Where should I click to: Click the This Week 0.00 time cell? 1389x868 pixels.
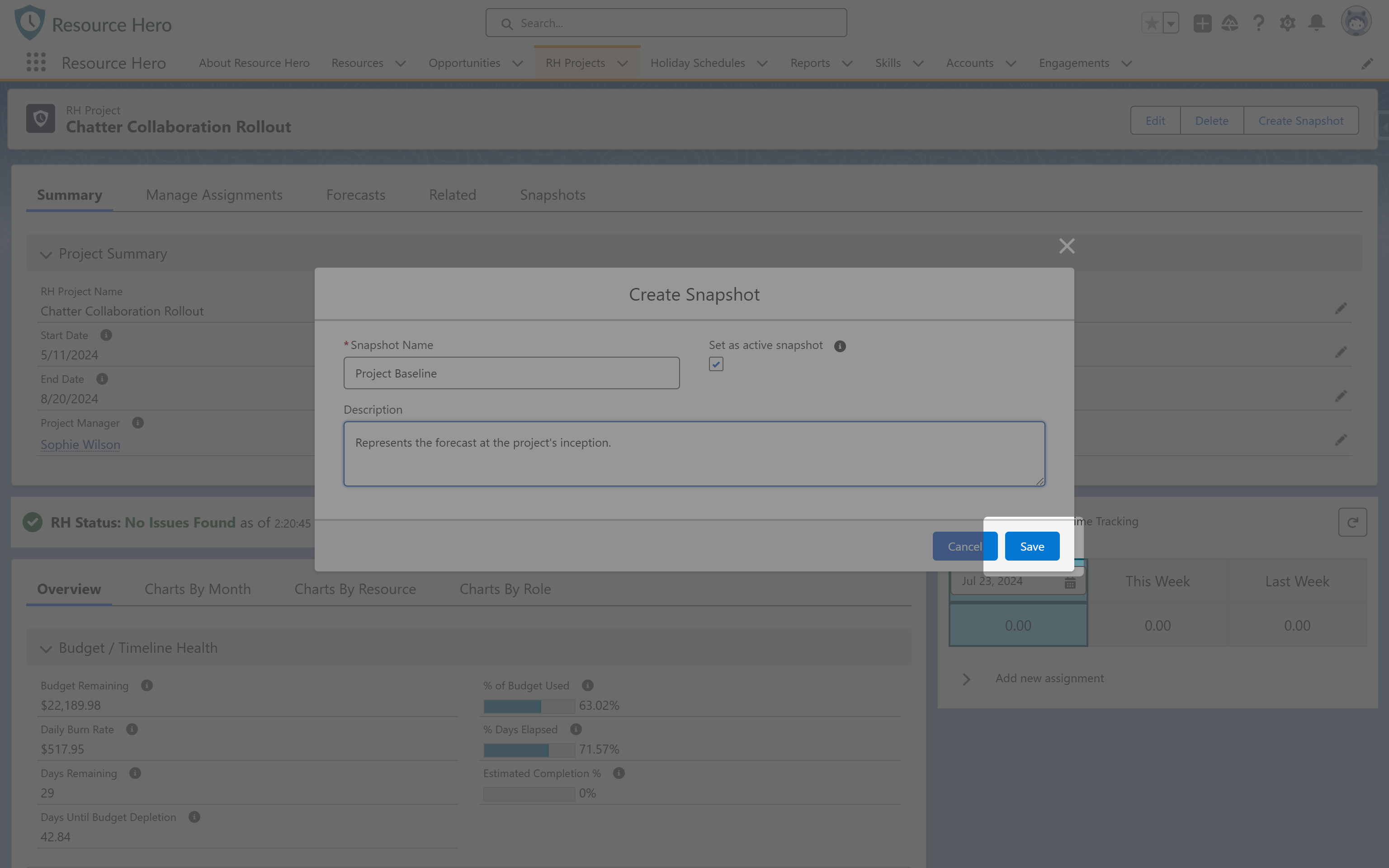pos(1157,626)
